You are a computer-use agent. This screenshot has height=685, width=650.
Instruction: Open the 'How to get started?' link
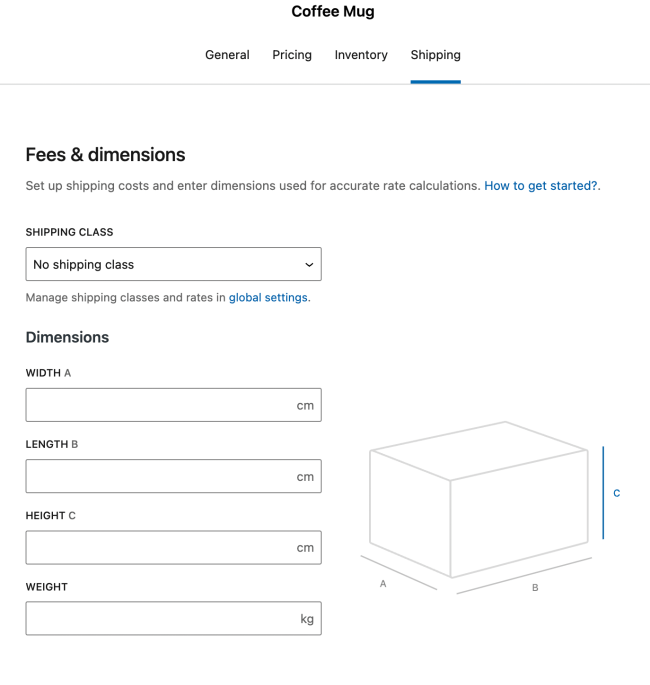(x=540, y=186)
